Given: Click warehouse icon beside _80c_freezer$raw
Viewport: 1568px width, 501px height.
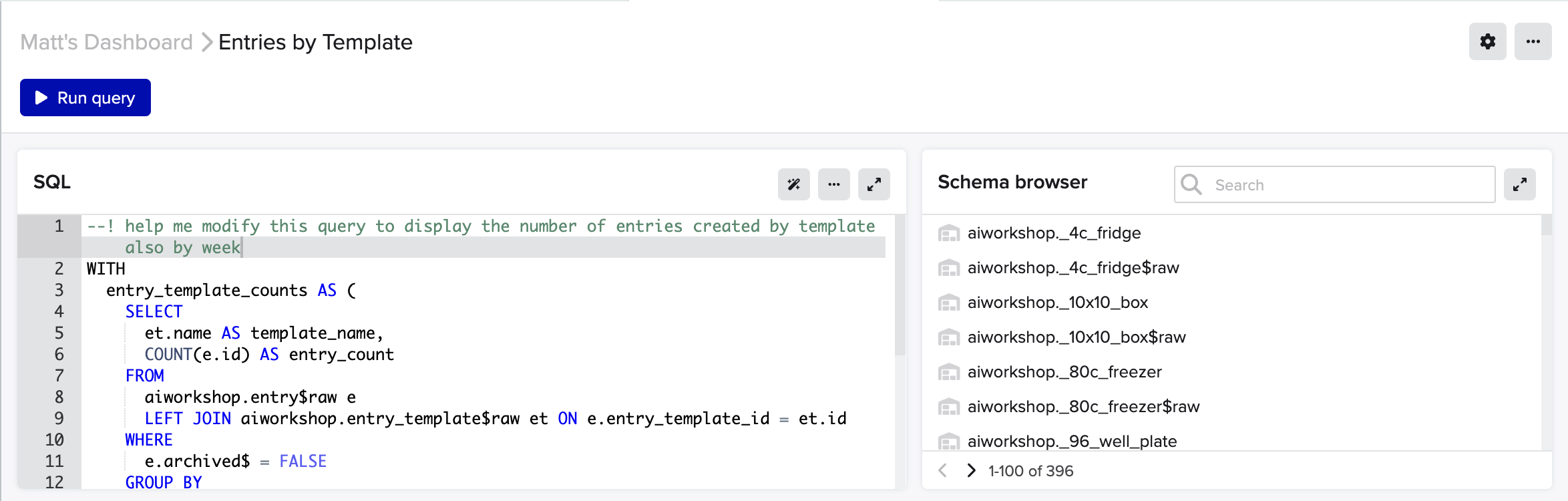Looking at the screenshot, I should point(948,407).
